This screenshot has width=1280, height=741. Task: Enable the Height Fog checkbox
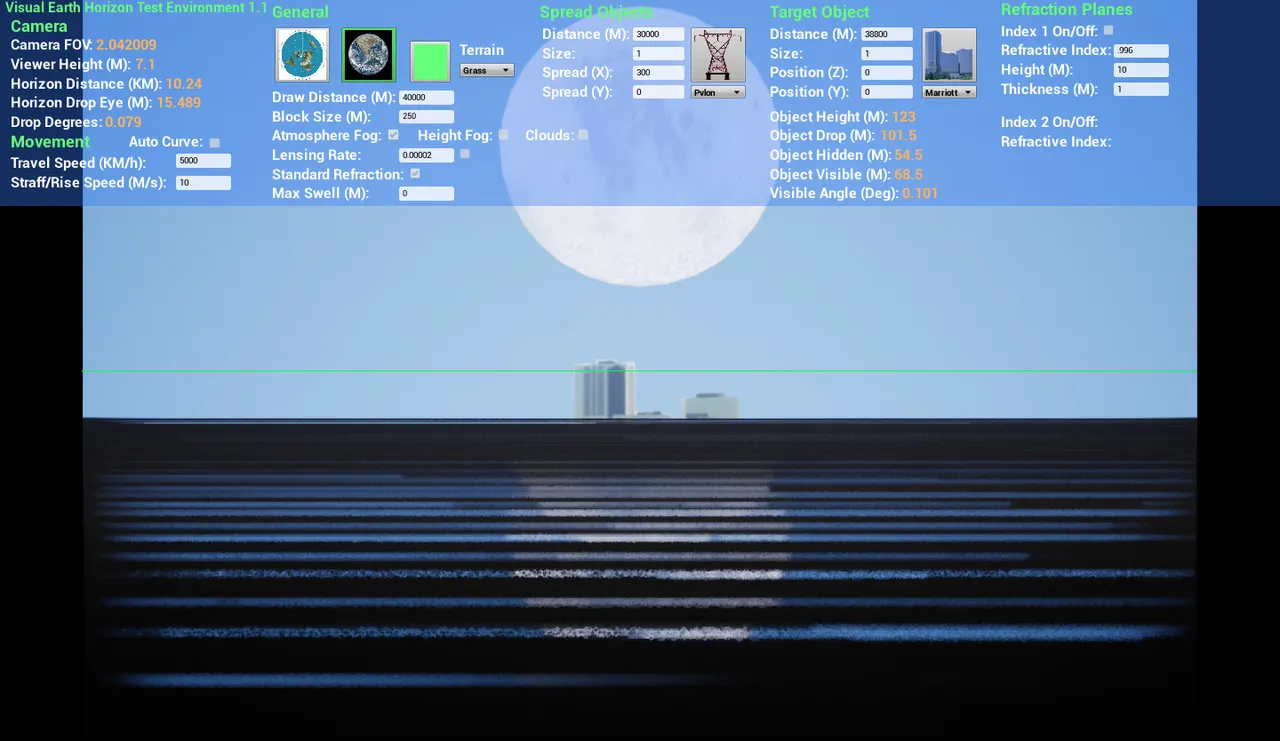pos(503,134)
